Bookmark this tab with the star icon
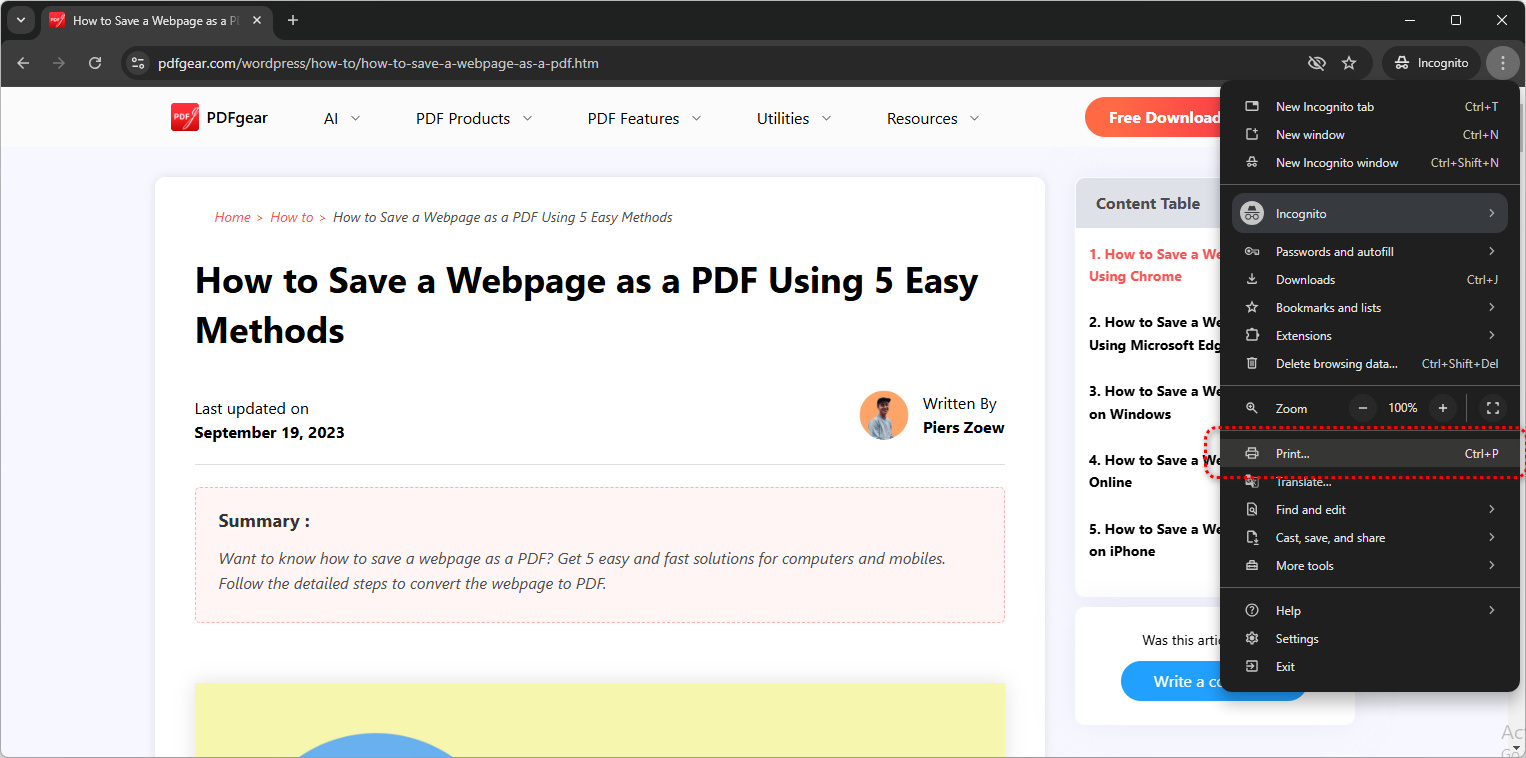This screenshot has width=1526, height=758. (x=1349, y=63)
